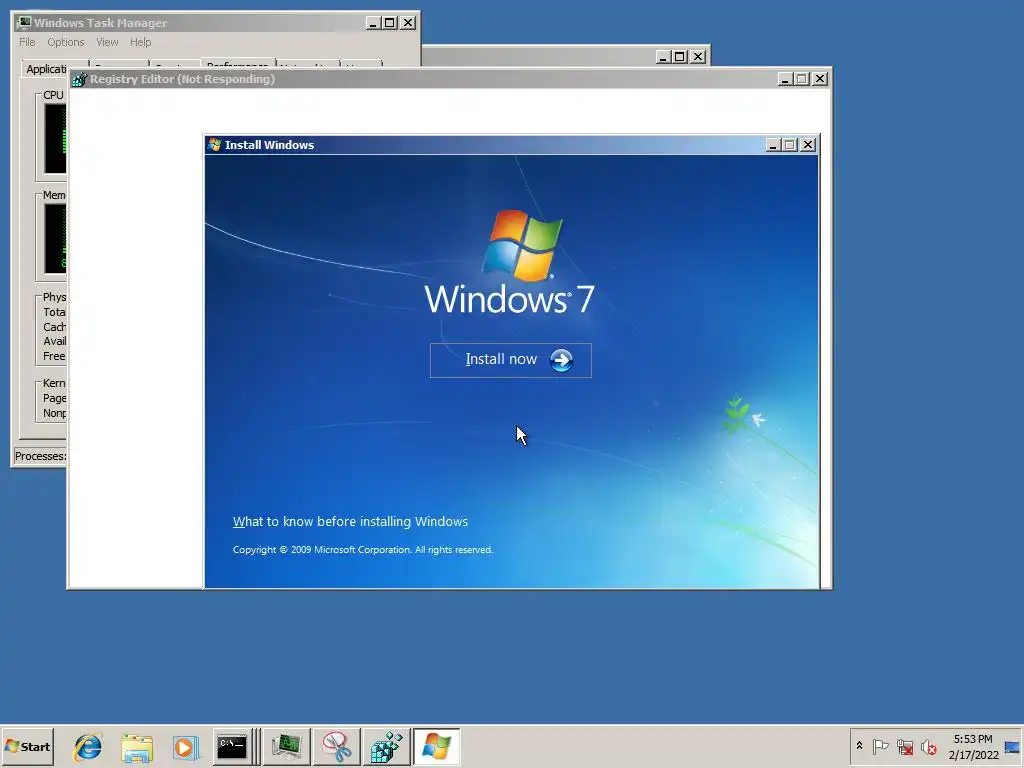Open Action Center flag tray icon

(880, 746)
